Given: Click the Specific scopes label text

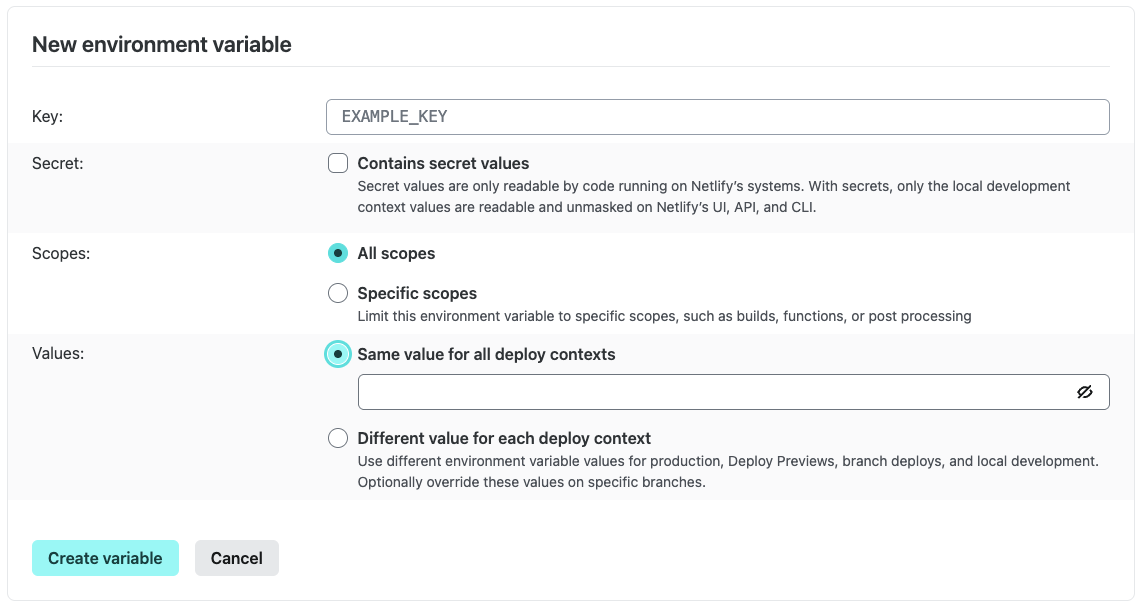Looking at the screenshot, I should click(416, 293).
